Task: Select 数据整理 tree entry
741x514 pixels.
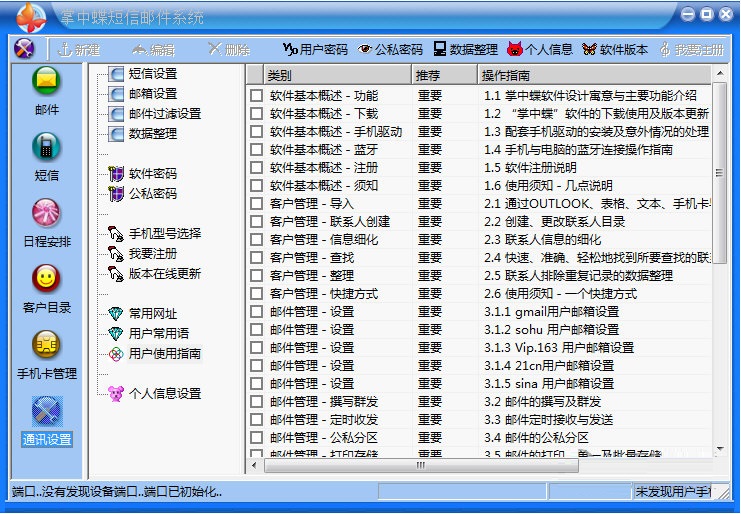Action: (x=143, y=134)
